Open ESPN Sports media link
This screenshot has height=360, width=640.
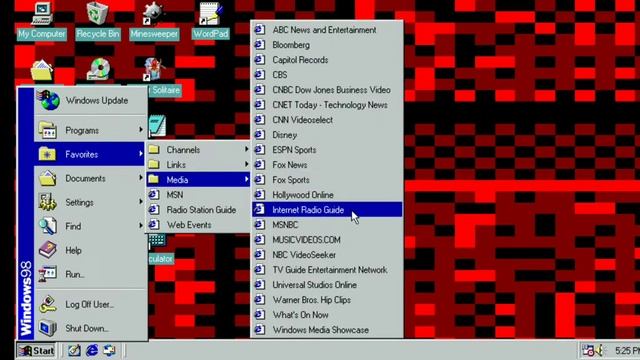tap(327, 150)
